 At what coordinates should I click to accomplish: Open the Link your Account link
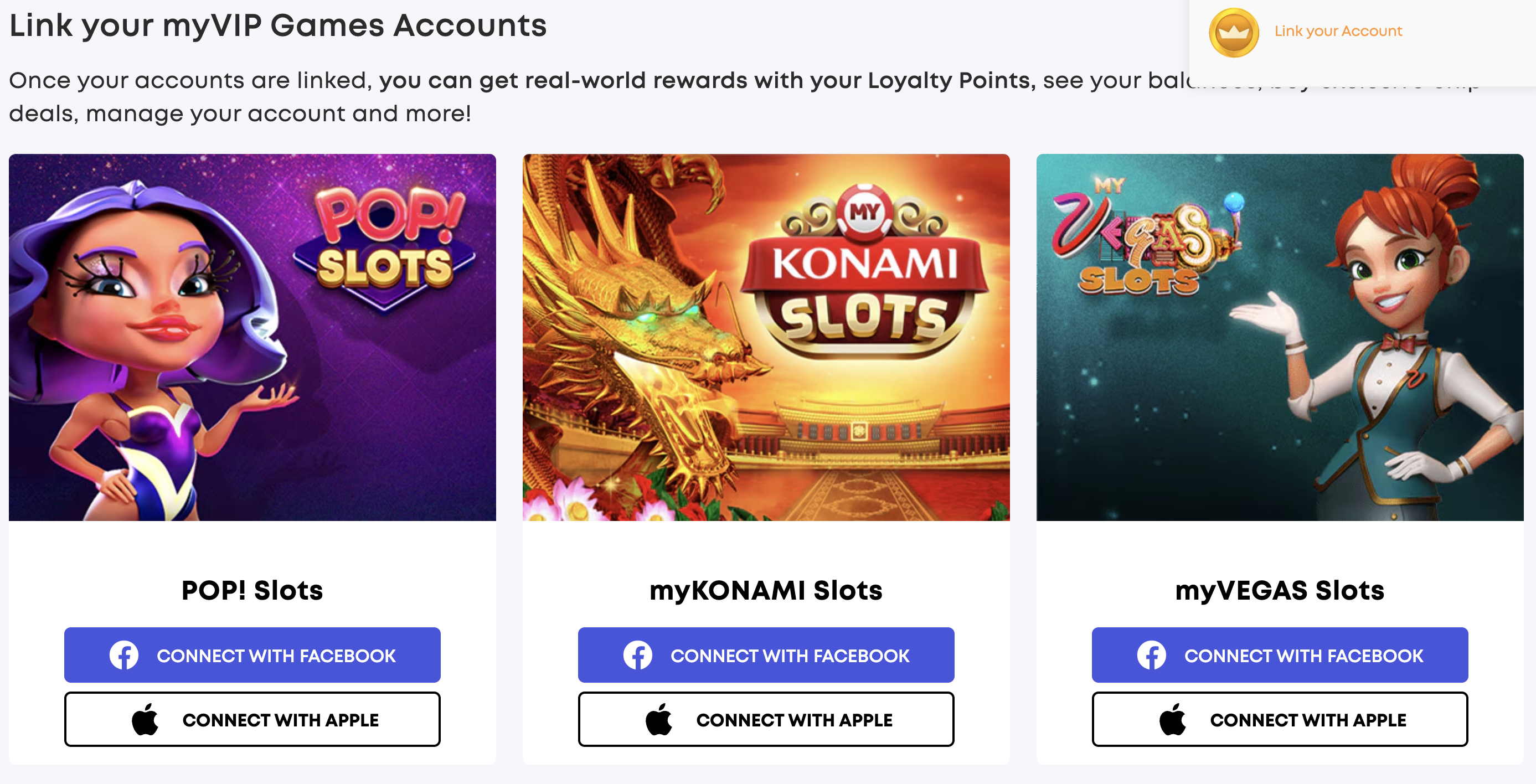coord(1338,31)
